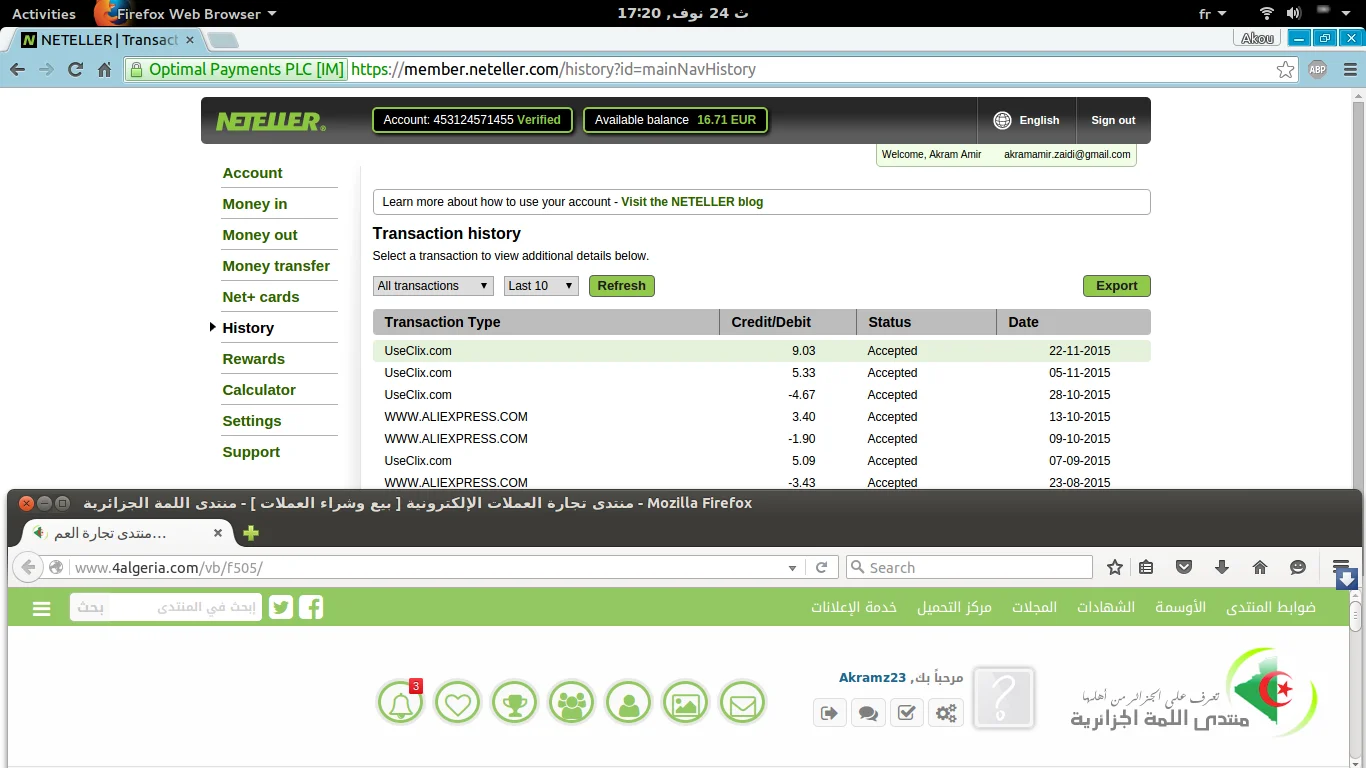This screenshot has height=768, width=1366.
Task: Open the image gallery icon
Action: coord(685,703)
